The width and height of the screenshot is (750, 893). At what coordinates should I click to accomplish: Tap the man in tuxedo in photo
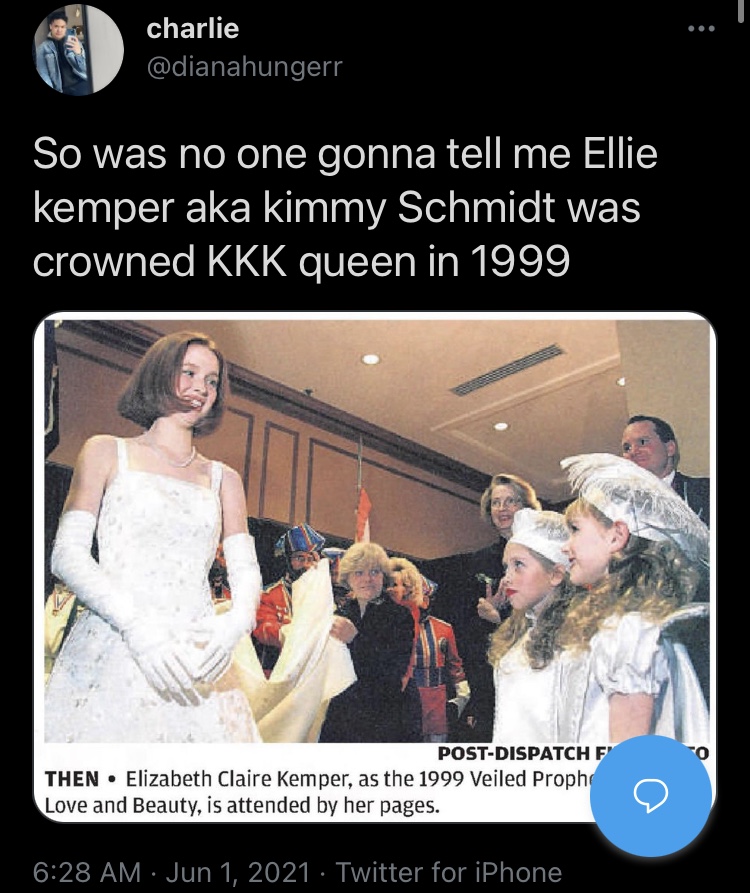click(x=655, y=456)
